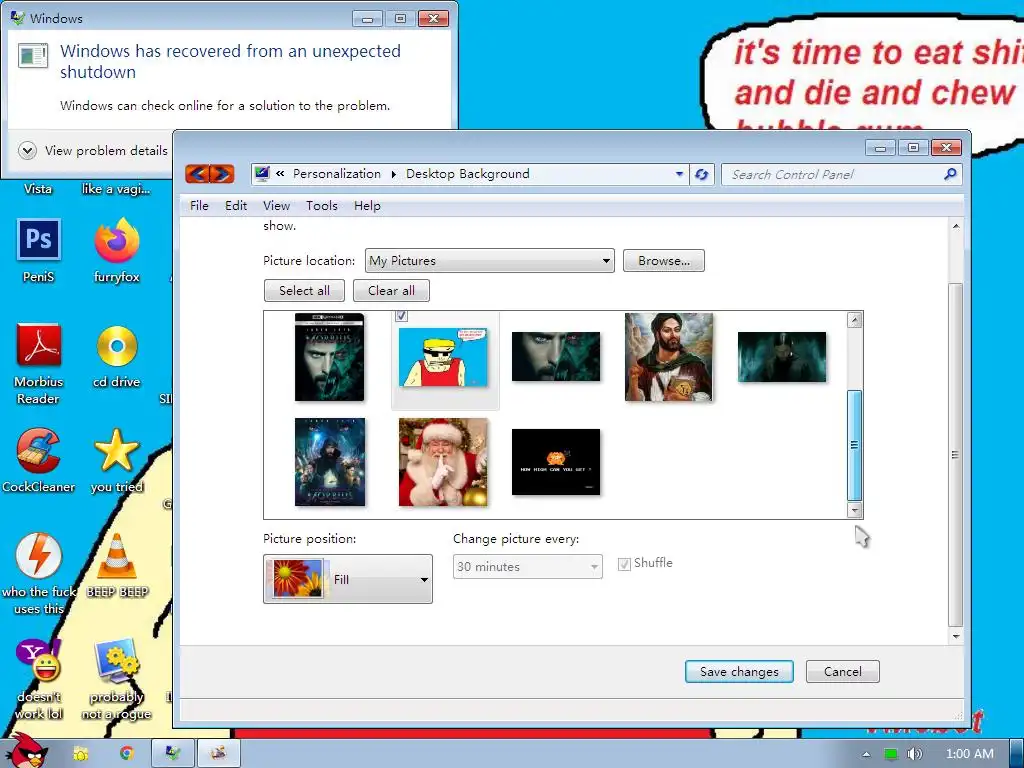Go forward with the right navigation arrow
The image size is (1024, 768).
click(x=222, y=174)
